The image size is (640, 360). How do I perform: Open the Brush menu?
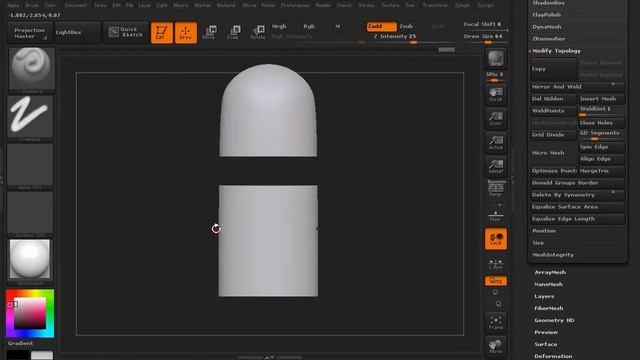pyautogui.click(x=32, y=5)
